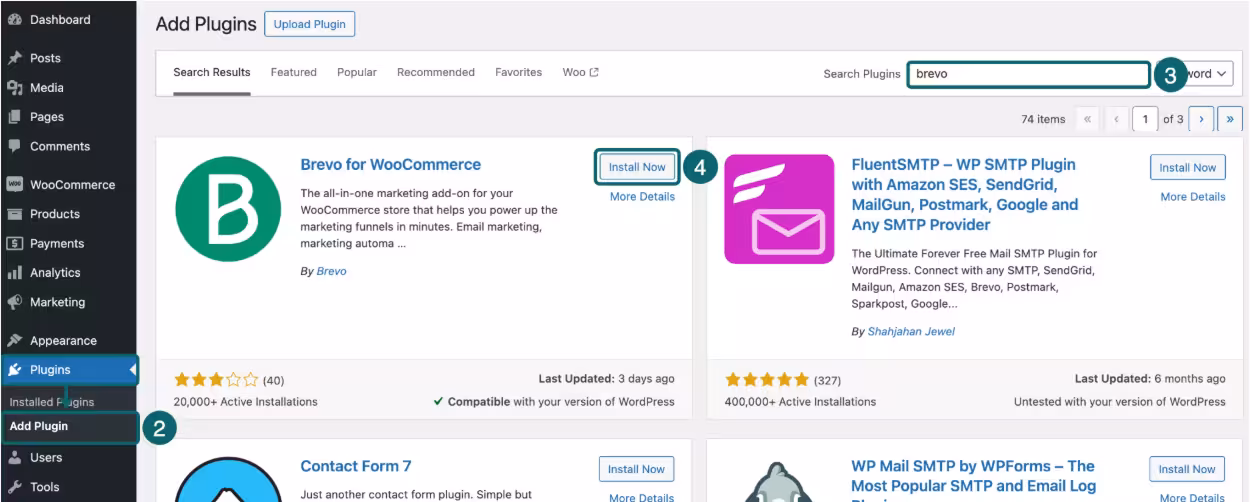Open Installed Plugins submenu item
This screenshot has width=1250, height=502.
(x=52, y=402)
